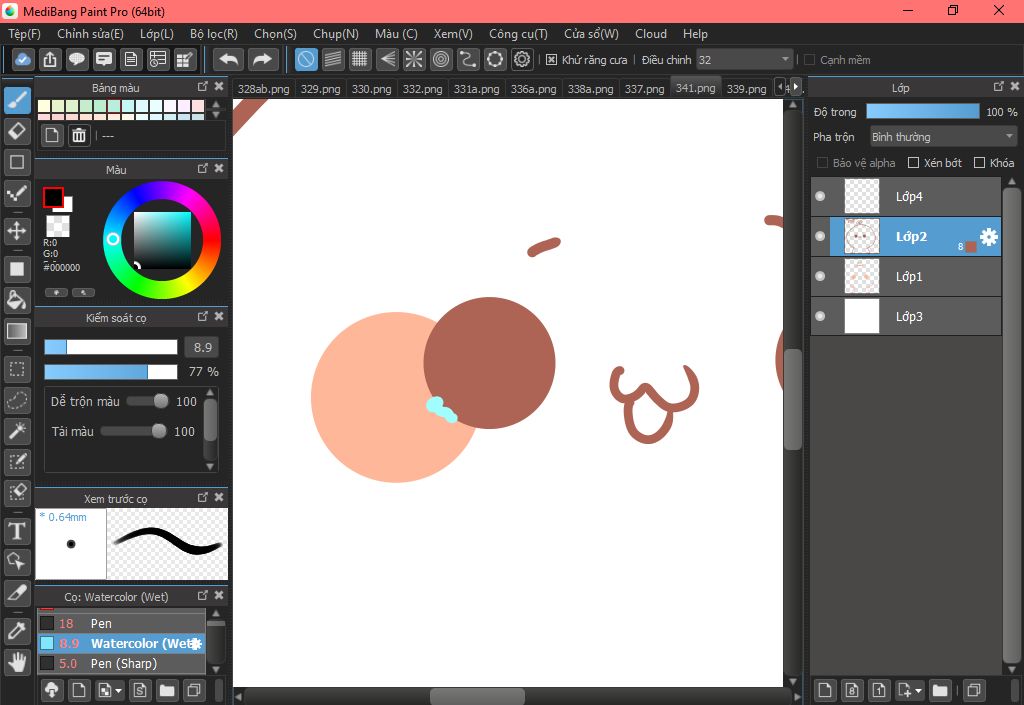Enable Xén bớt checkbox
The image size is (1024, 705).
(x=914, y=163)
